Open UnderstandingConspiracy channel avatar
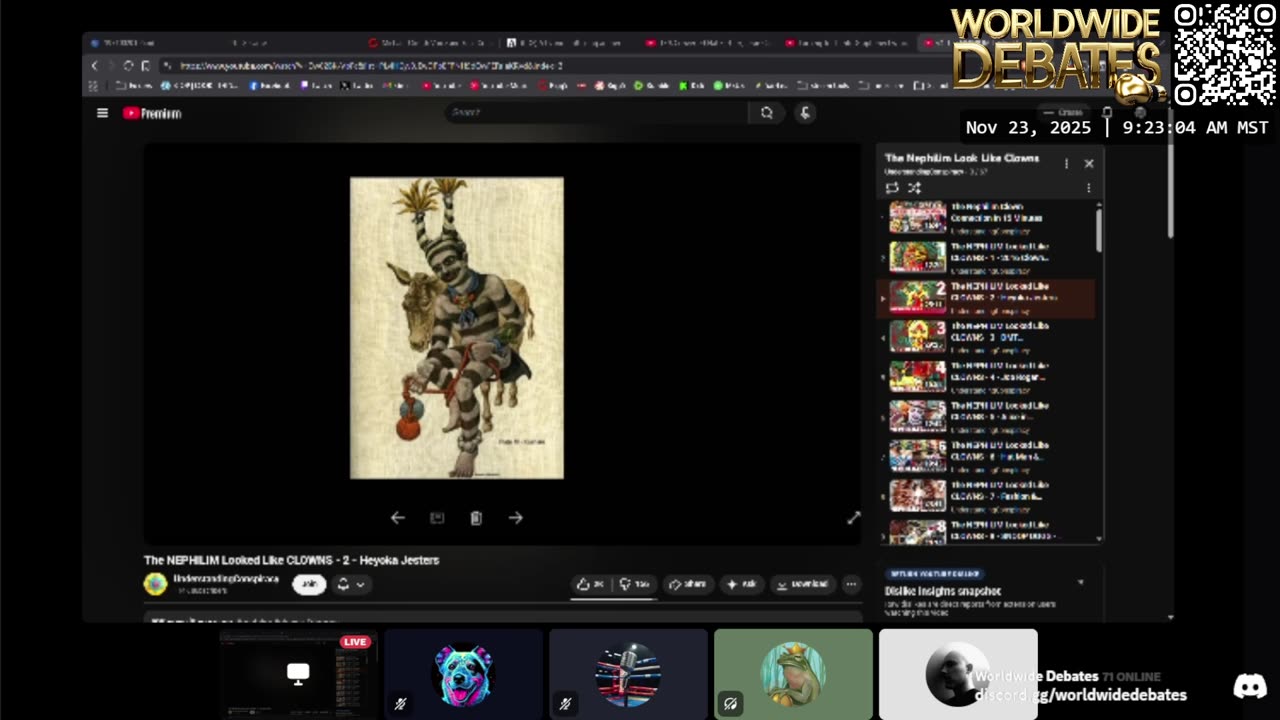 [x=155, y=584]
